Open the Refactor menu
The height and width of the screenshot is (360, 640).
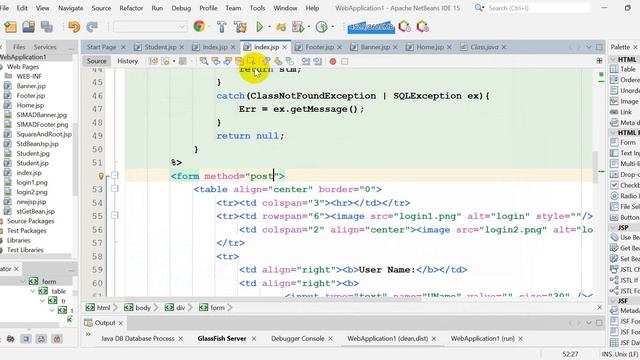pos(131,8)
